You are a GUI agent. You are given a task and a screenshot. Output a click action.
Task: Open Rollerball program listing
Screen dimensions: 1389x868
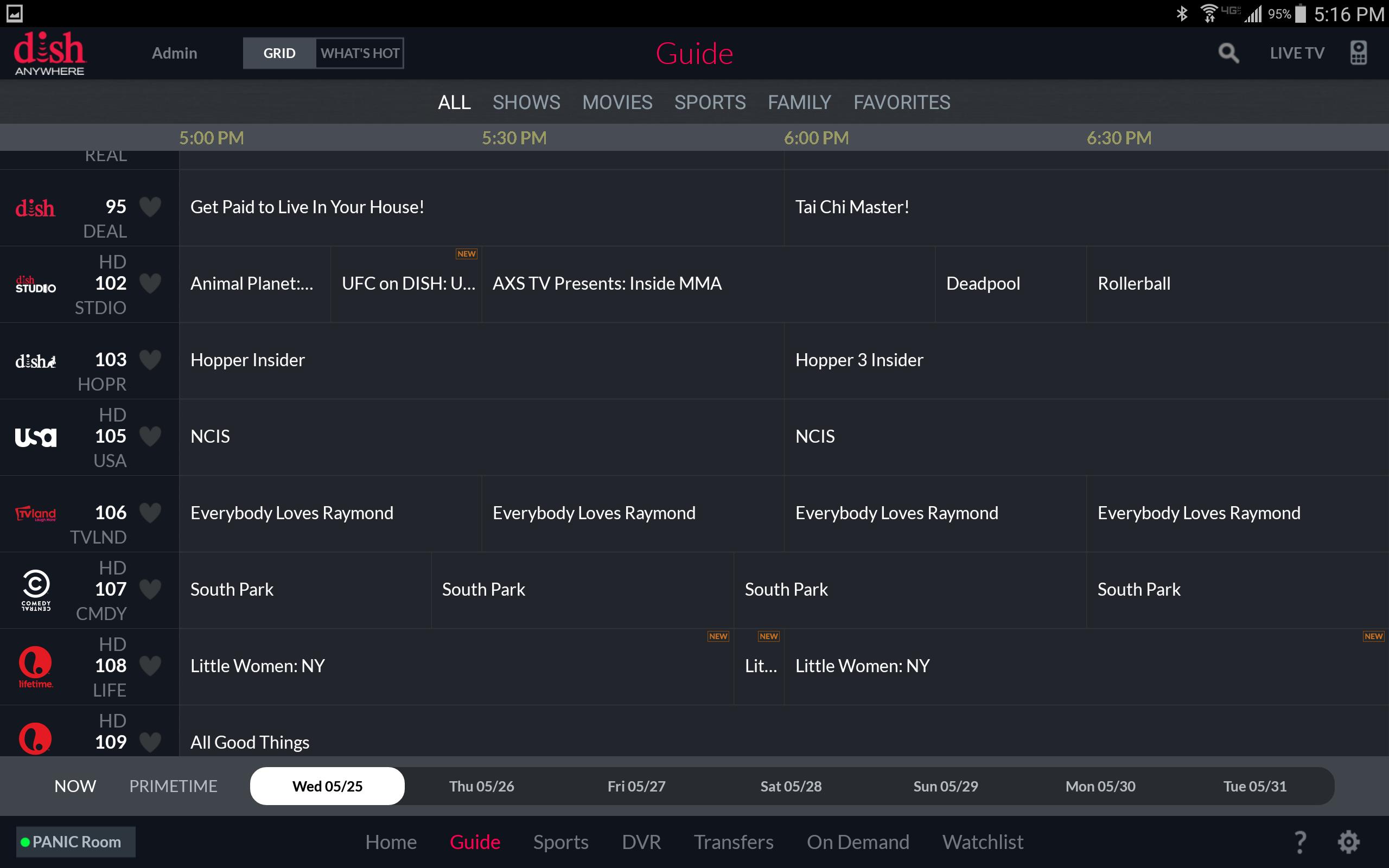1238,284
